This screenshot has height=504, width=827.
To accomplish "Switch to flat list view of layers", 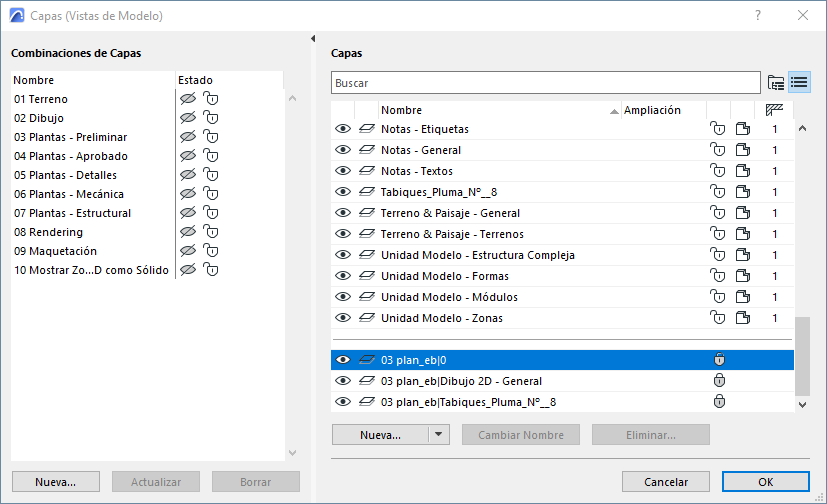I will pos(798,82).
